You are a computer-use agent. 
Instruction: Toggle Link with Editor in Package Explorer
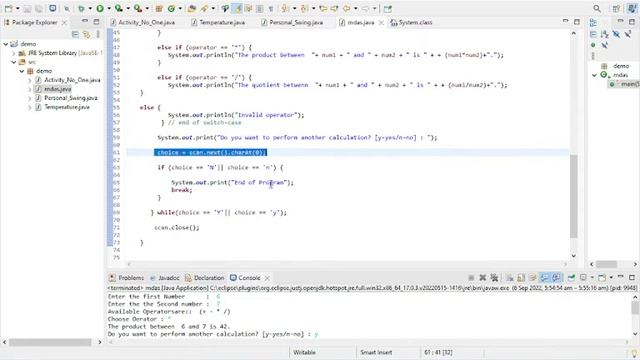pos(87,35)
